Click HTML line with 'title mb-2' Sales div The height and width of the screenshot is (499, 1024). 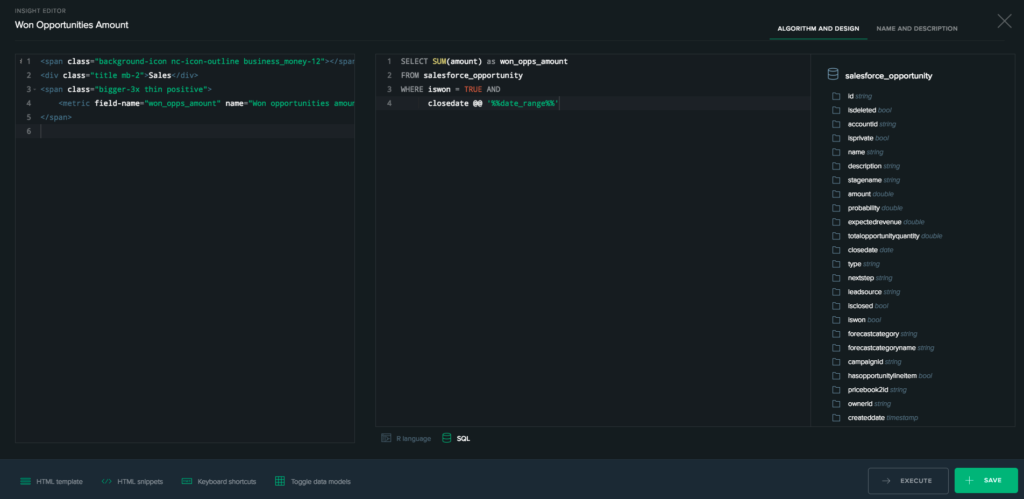[x=119, y=76]
